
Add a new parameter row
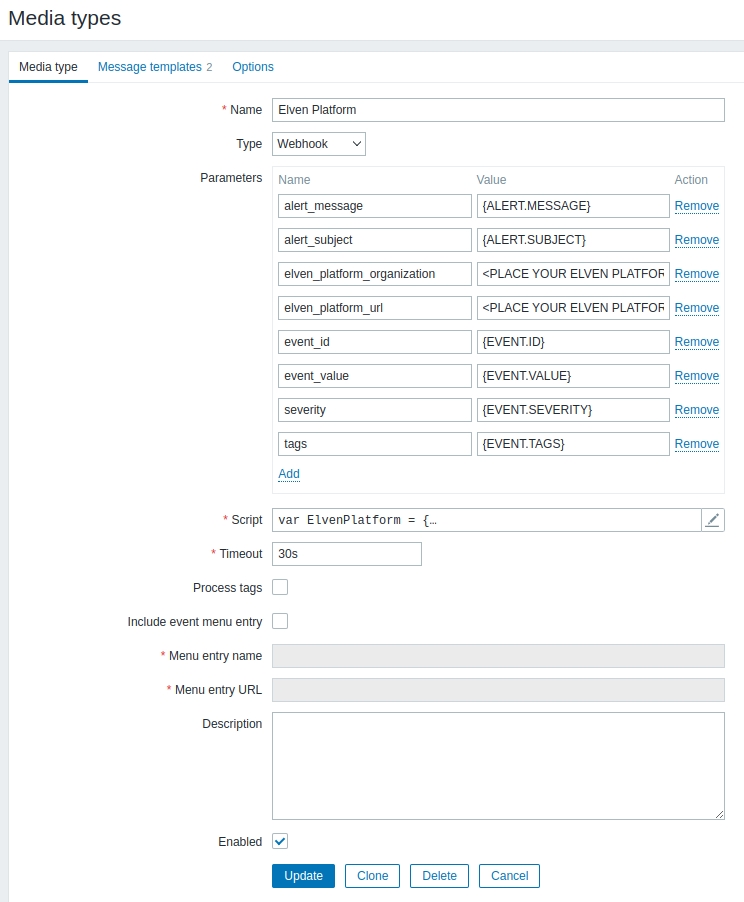pyautogui.click(x=289, y=474)
